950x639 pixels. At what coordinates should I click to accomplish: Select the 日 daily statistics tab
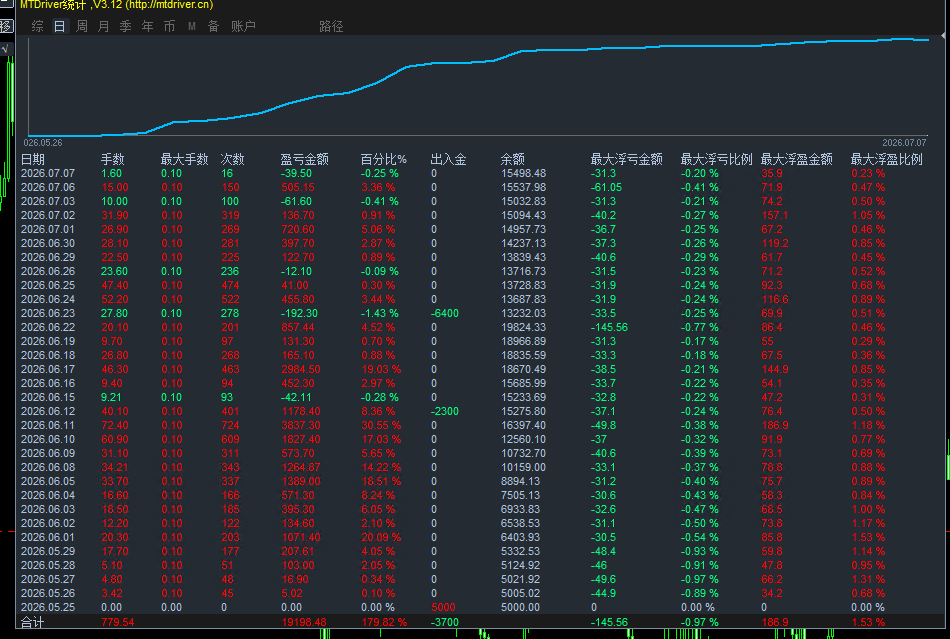click(59, 26)
